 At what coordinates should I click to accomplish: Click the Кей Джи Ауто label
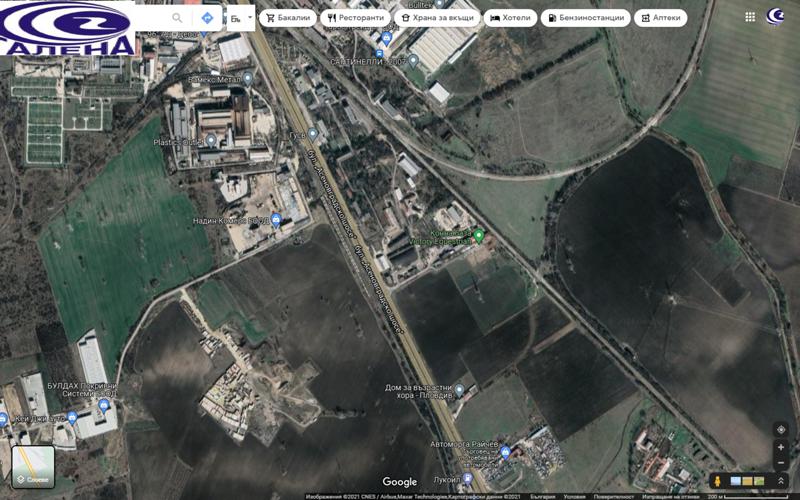coord(39,419)
